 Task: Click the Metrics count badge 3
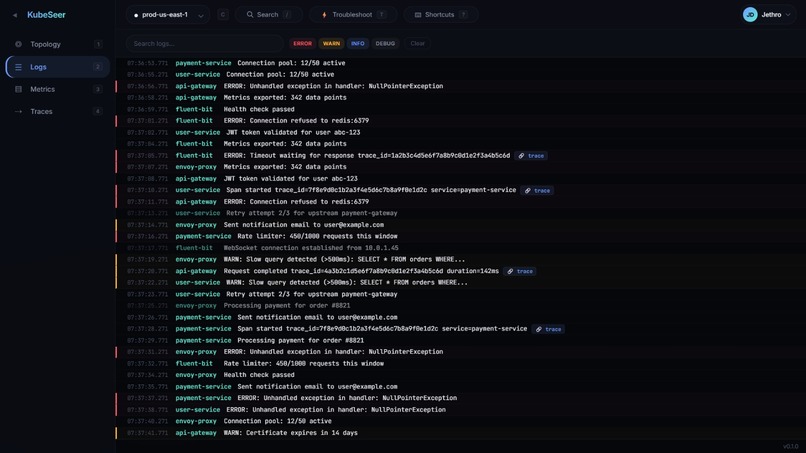(x=98, y=89)
